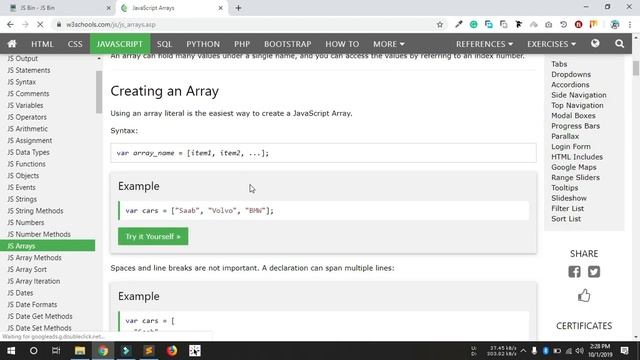The image size is (640, 360).
Task: Click the camera screenshot extension icon
Action: (x=549, y=25)
